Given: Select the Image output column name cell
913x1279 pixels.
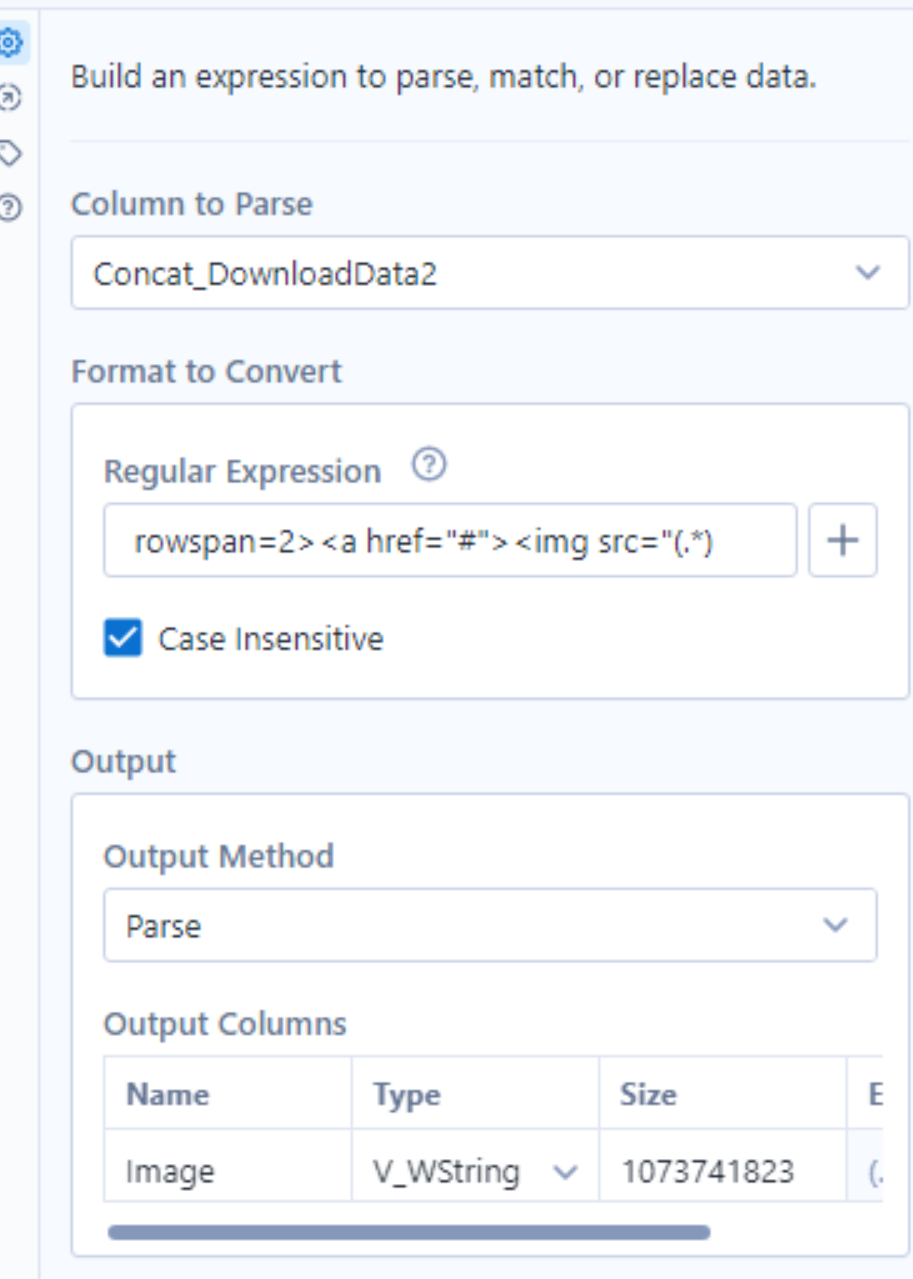Looking at the screenshot, I should pos(227,1171).
